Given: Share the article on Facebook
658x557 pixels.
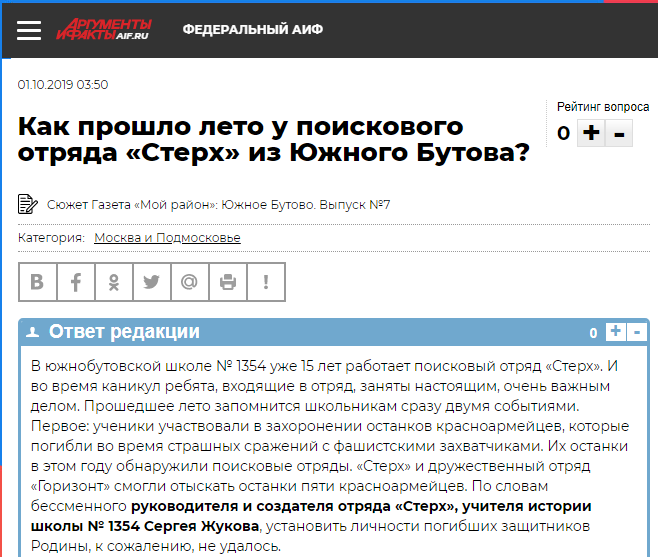Looking at the screenshot, I should tap(75, 282).
